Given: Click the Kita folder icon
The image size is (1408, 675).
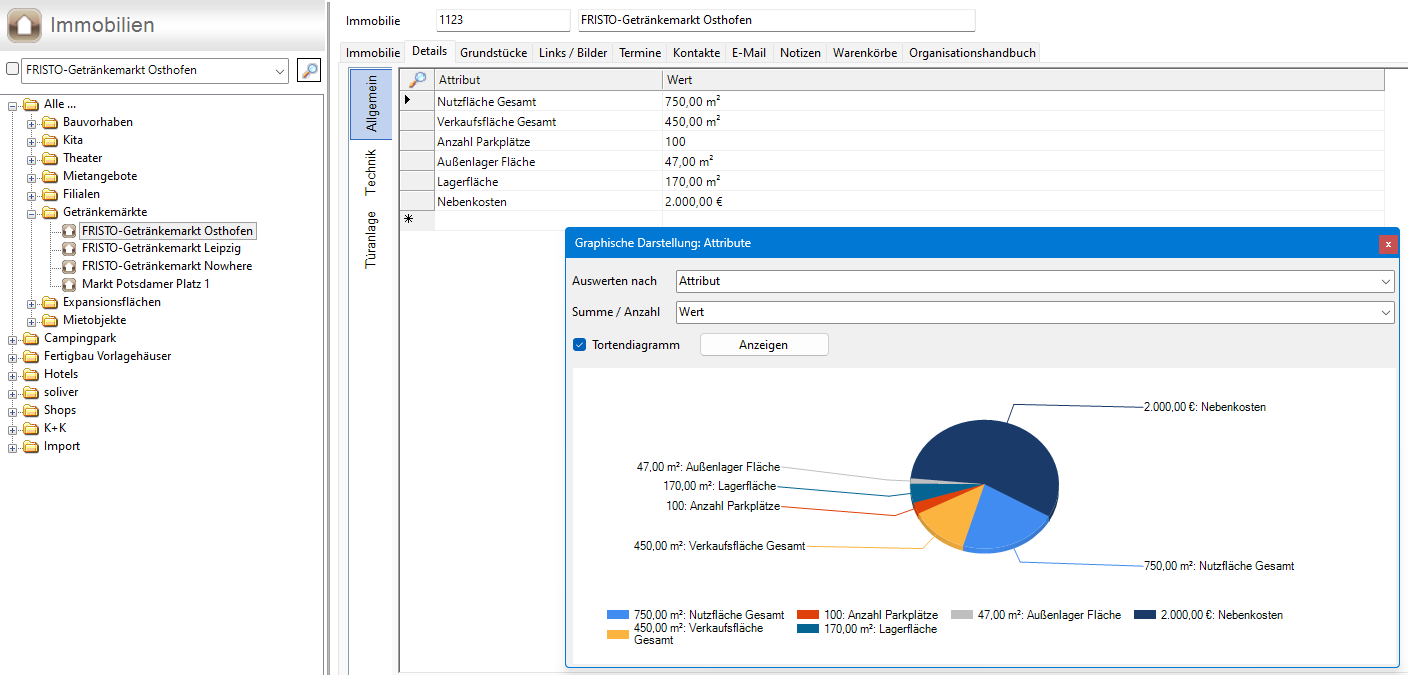Looking at the screenshot, I should (50, 140).
